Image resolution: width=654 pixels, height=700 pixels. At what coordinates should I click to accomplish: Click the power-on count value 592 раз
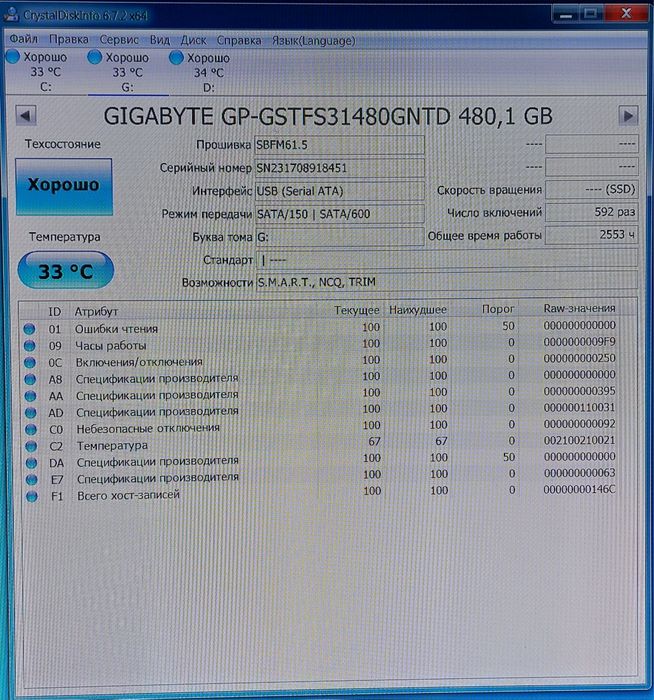(x=592, y=212)
